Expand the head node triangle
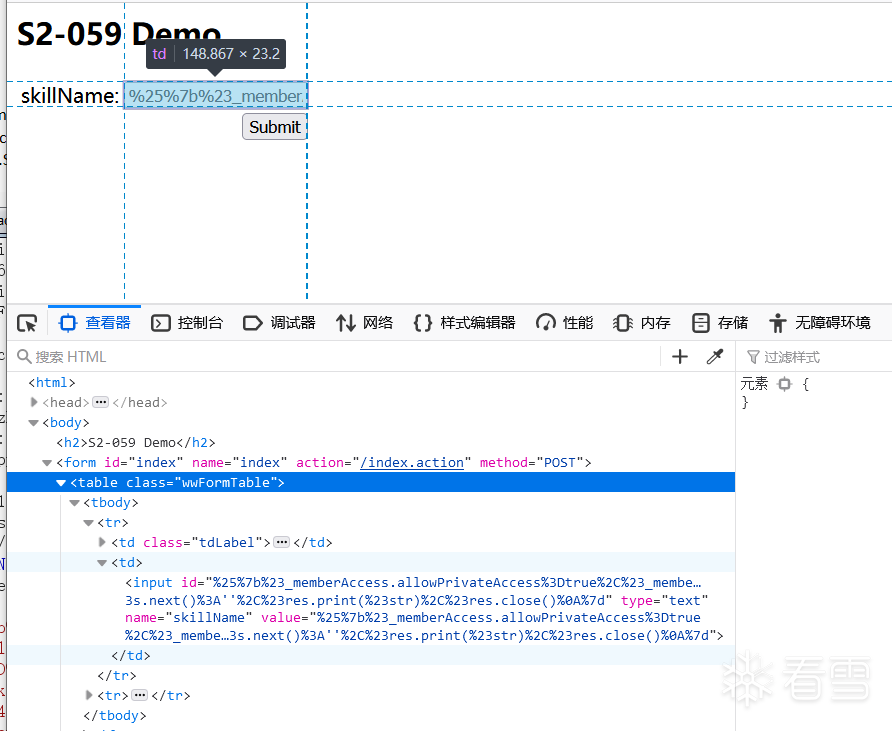Screen dimensions: 892x731 (34, 402)
